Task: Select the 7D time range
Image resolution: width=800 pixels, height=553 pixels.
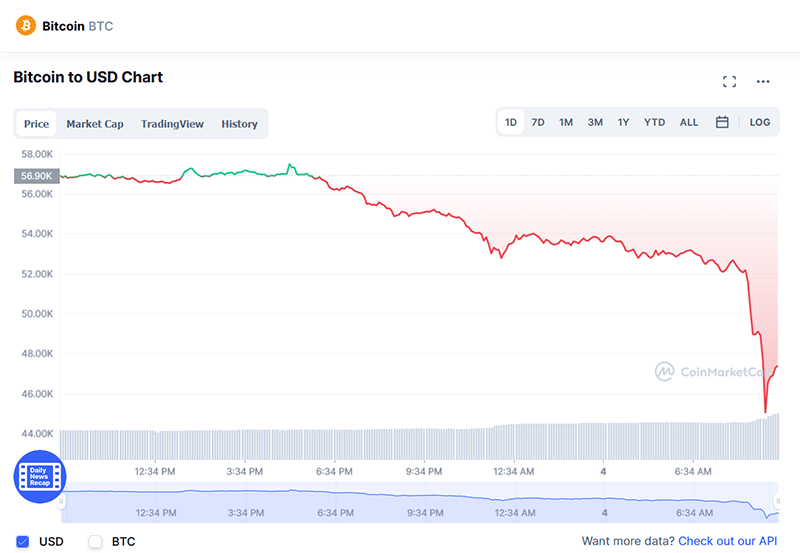Action: [x=538, y=122]
